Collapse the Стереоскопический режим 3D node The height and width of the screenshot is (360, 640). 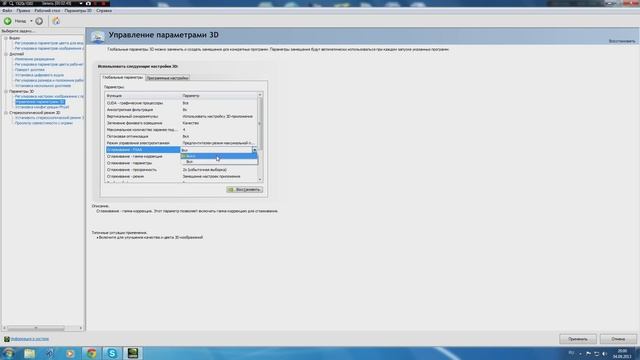pyautogui.click(x=6, y=113)
